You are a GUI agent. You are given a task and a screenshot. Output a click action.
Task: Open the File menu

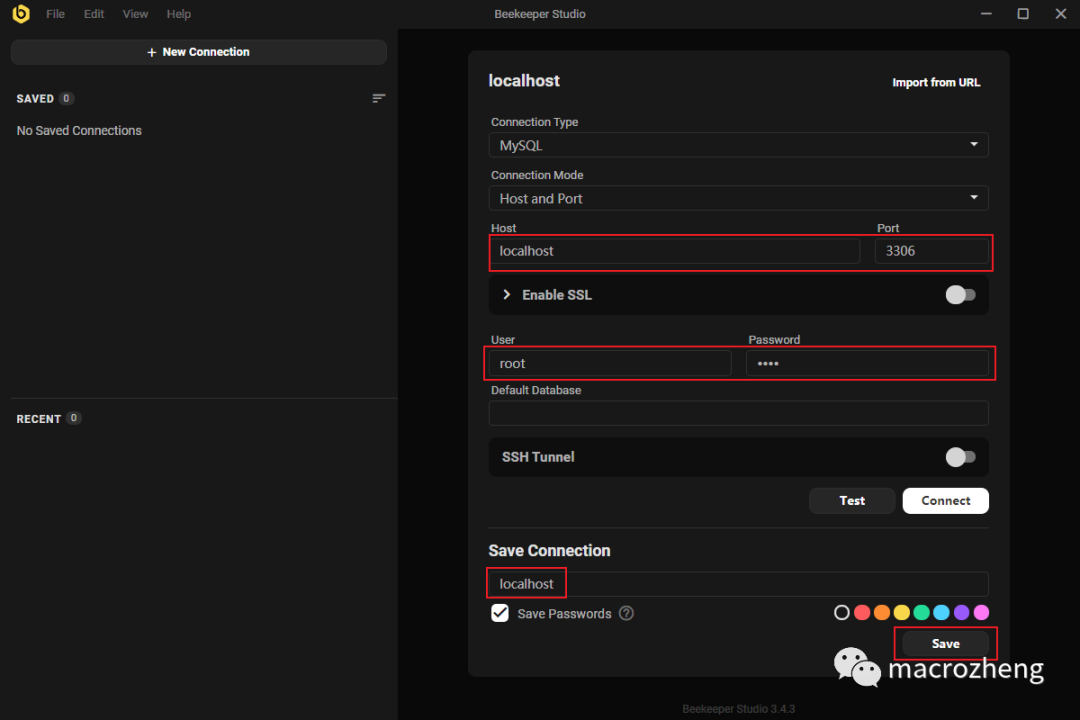pyautogui.click(x=55, y=14)
